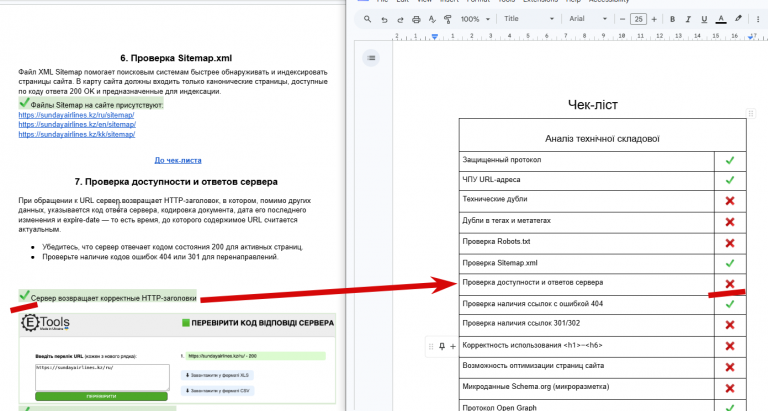Toggle italic formatting
The width and height of the screenshot is (768, 411).
coord(688,19)
